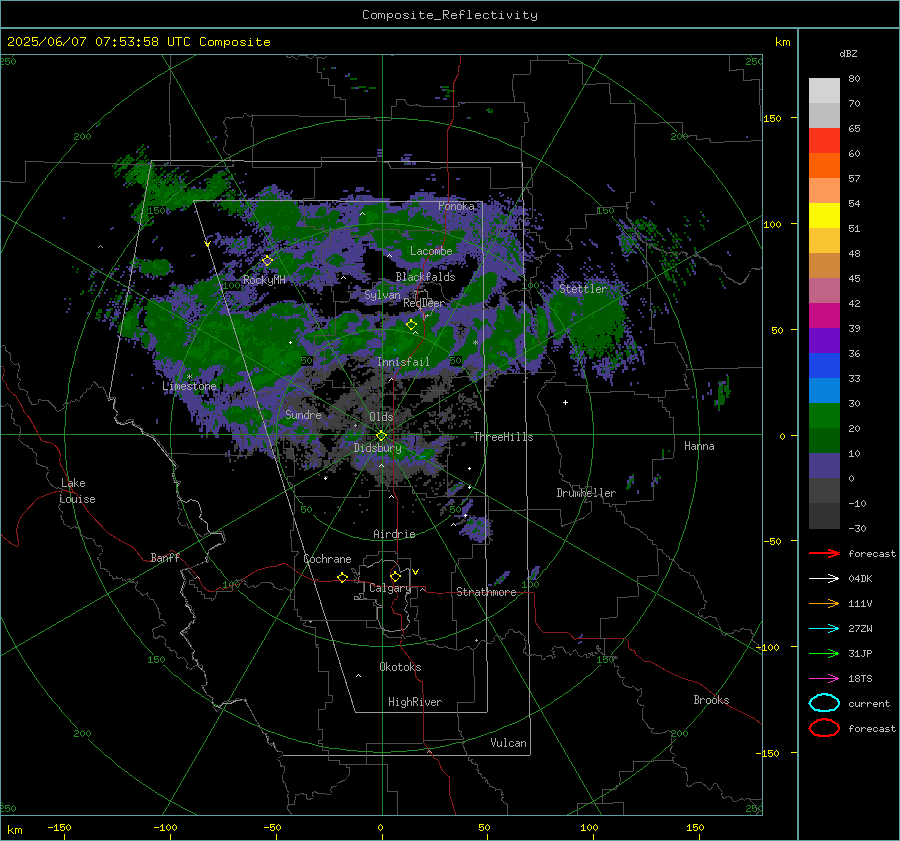
Task: Click the yellow diamond marker near RockyMH
Action: (x=267, y=261)
